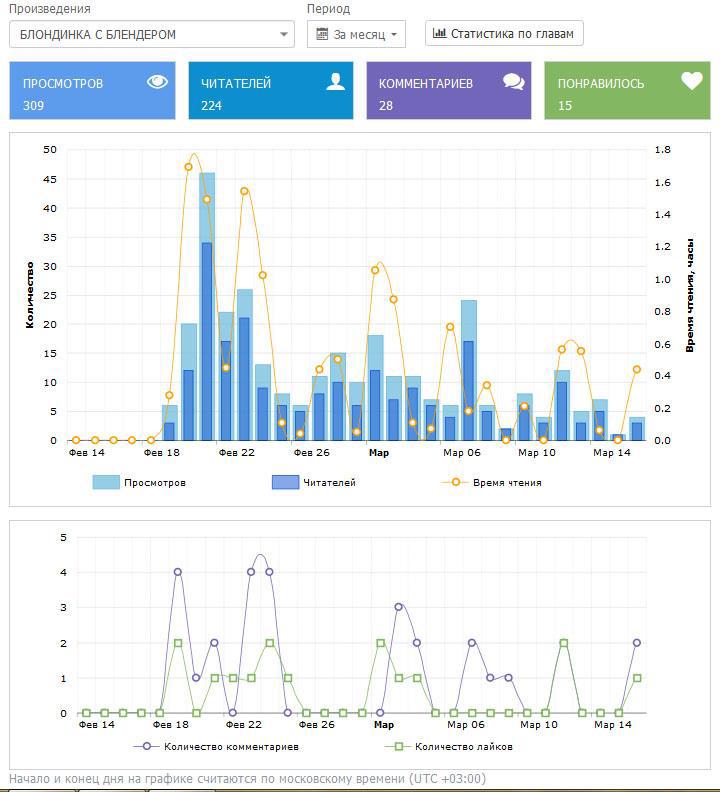Select the Комментариев 28 stat card

pyautogui.click(x=448, y=91)
